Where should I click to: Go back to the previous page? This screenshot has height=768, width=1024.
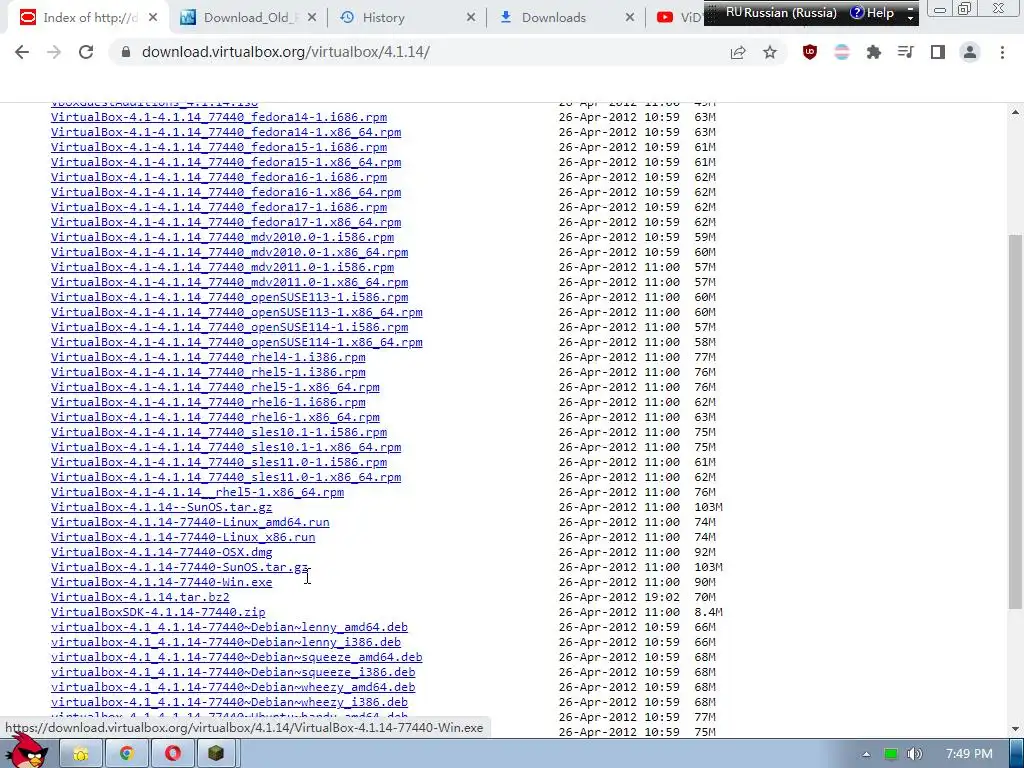coord(22,52)
